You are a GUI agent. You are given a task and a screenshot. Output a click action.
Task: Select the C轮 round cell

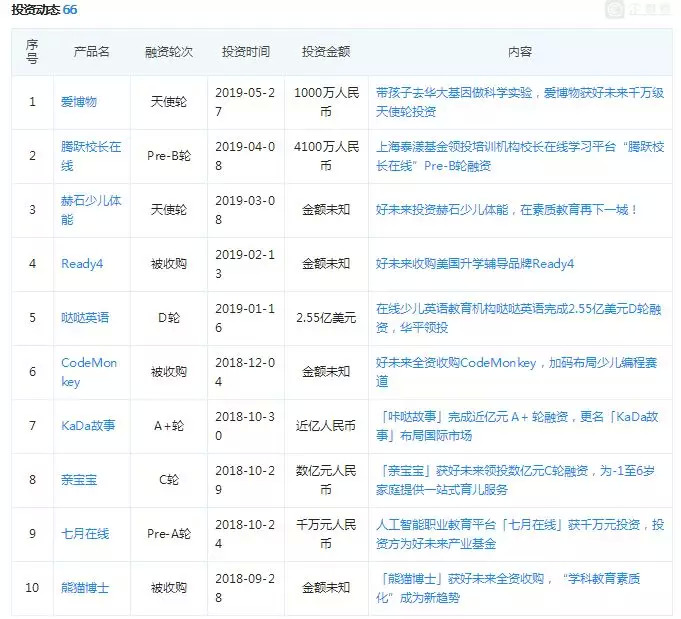click(x=169, y=480)
